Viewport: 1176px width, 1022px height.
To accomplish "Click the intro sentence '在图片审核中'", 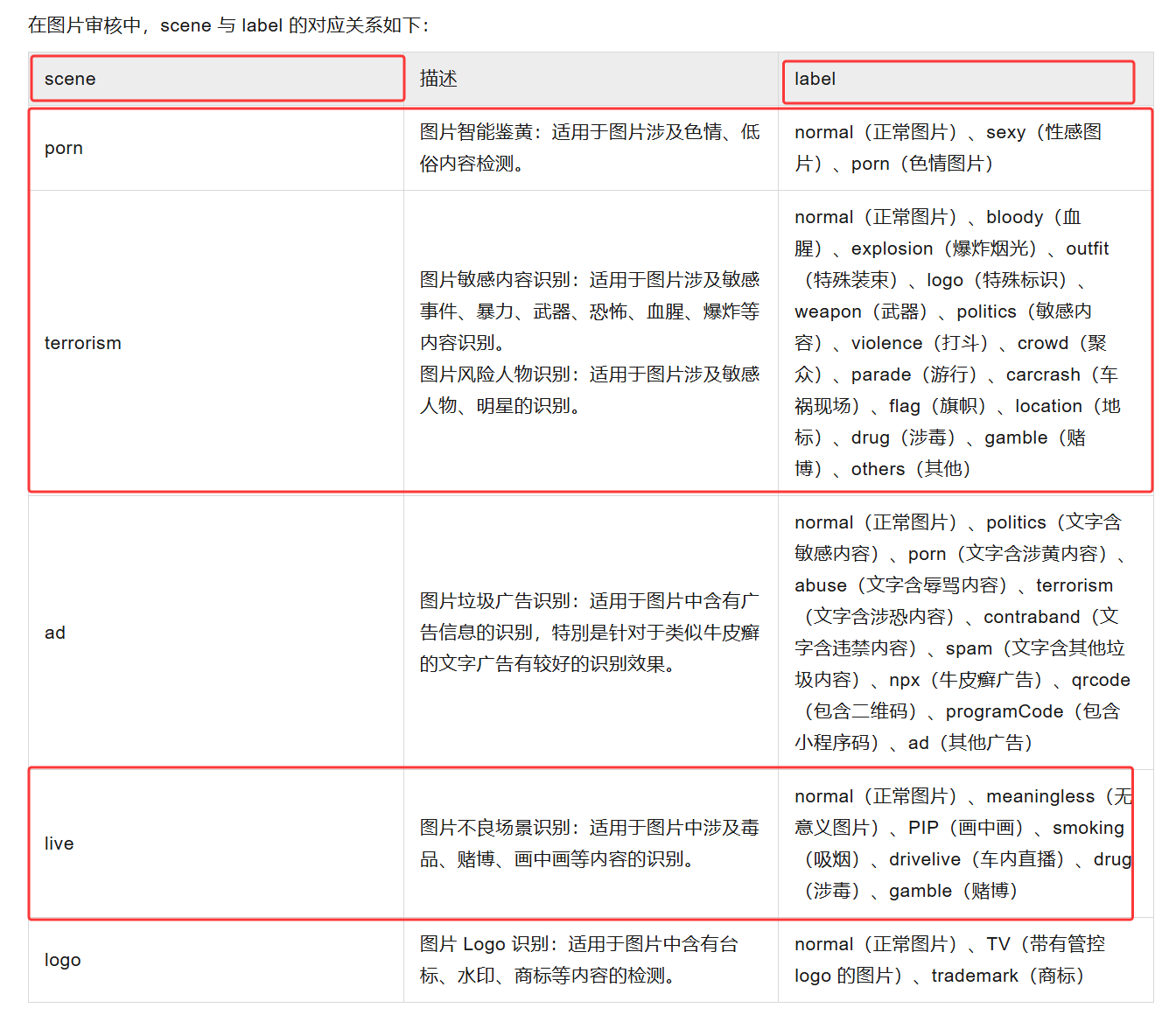I will pyautogui.click(x=84, y=25).
